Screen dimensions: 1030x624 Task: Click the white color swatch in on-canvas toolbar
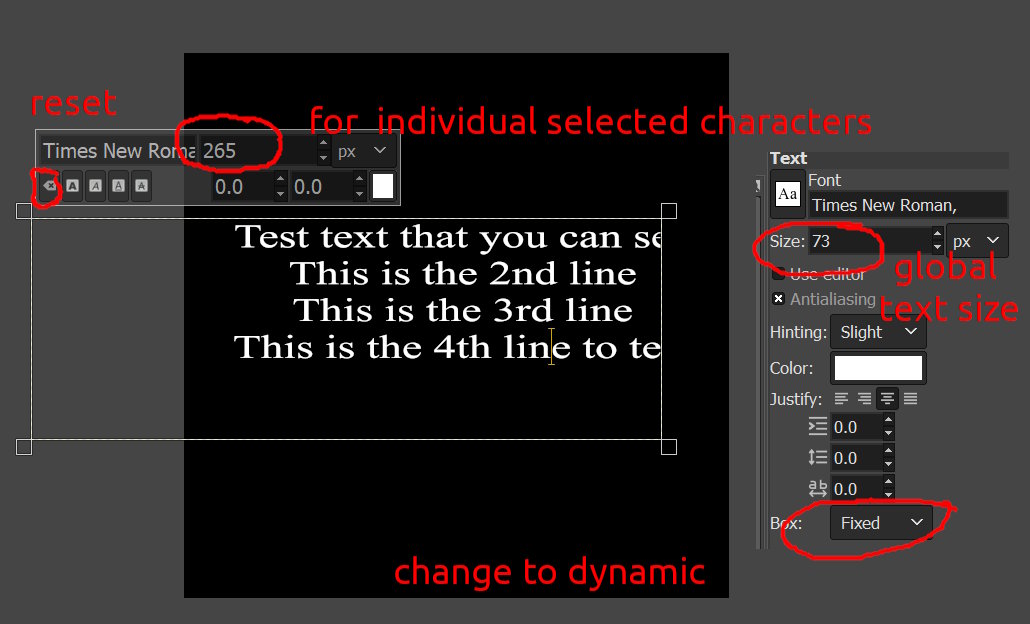(x=383, y=186)
